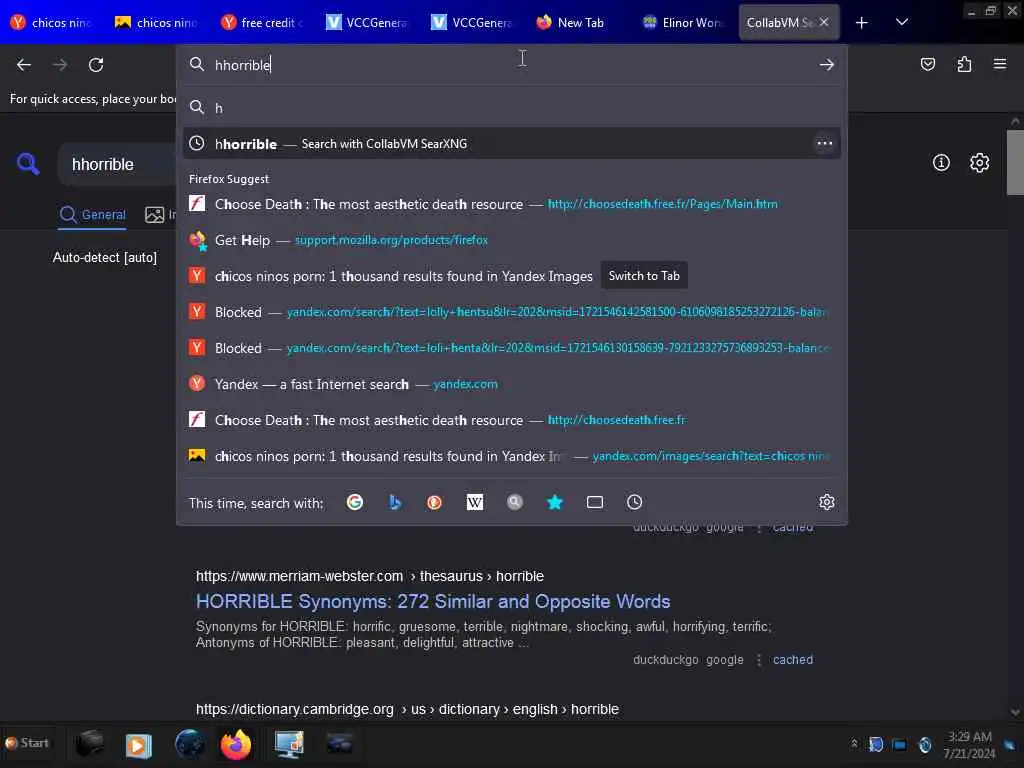
Task: Switch to the first VCCGenerator tab
Action: 366,22
